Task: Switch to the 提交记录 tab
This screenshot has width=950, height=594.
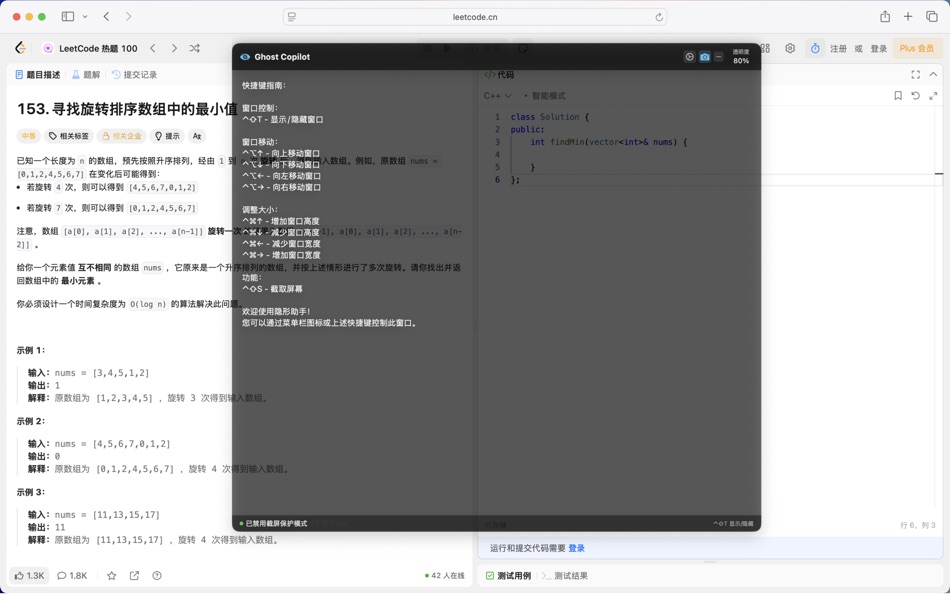Action: [134, 75]
